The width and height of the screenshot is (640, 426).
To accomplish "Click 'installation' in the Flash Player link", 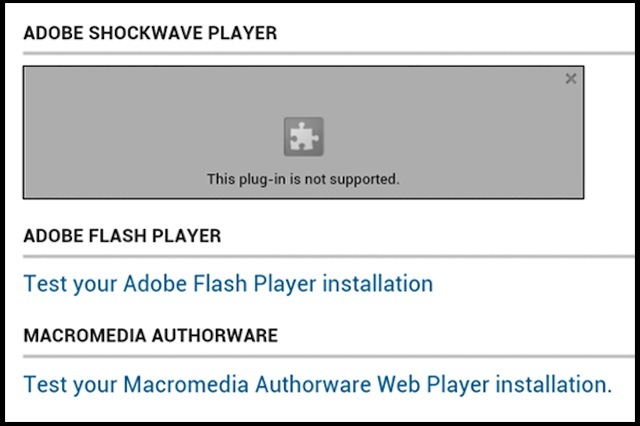I will point(378,284).
